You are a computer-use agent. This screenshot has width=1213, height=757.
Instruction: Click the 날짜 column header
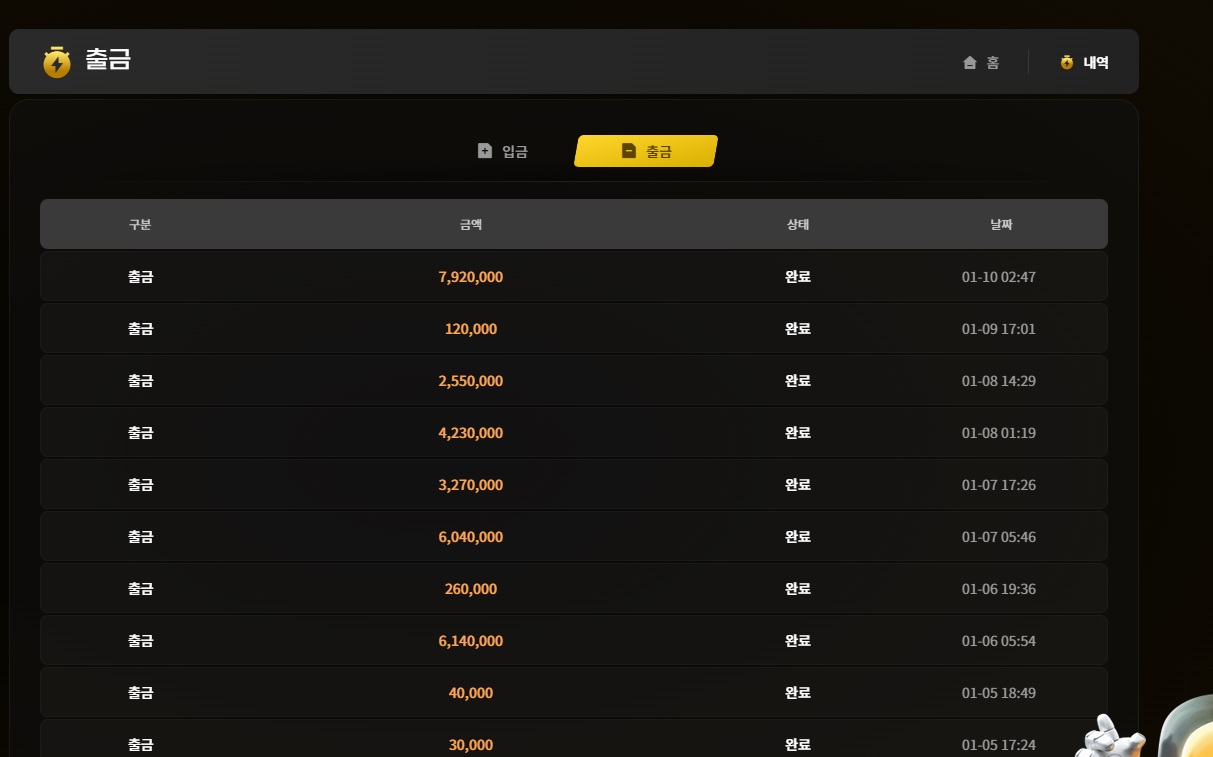tap(1000, 225)
